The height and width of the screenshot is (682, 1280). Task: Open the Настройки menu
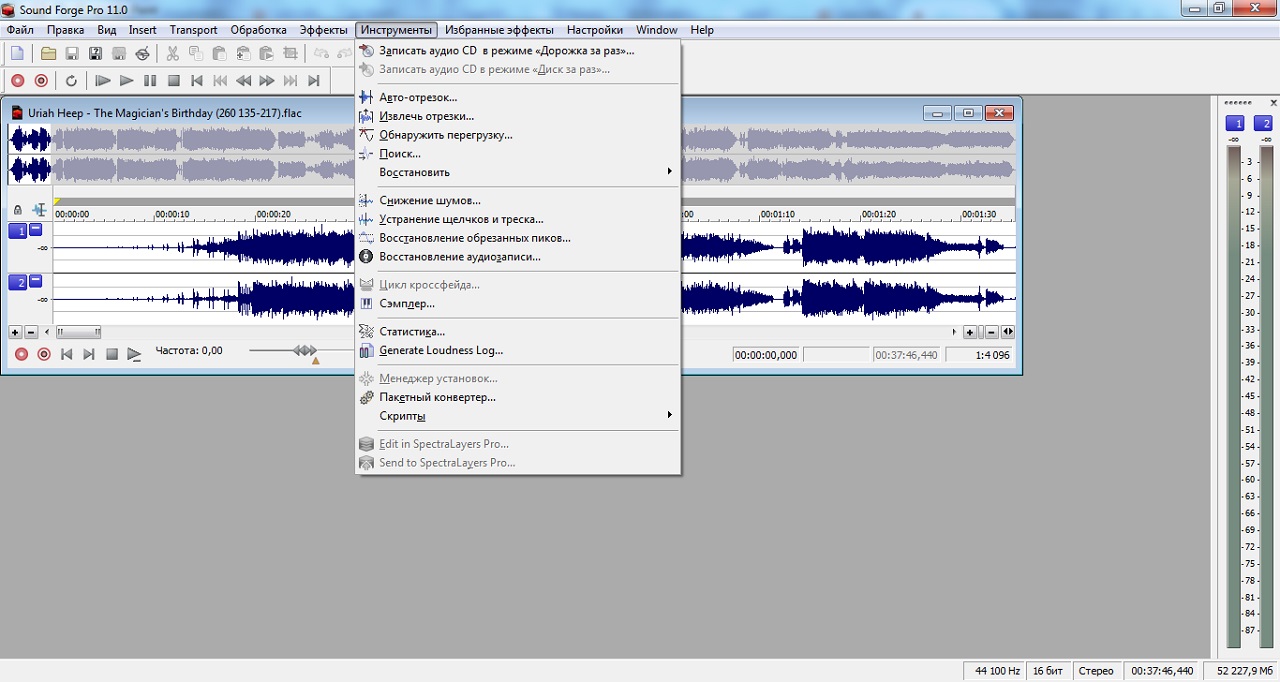(x=594, y=30)
